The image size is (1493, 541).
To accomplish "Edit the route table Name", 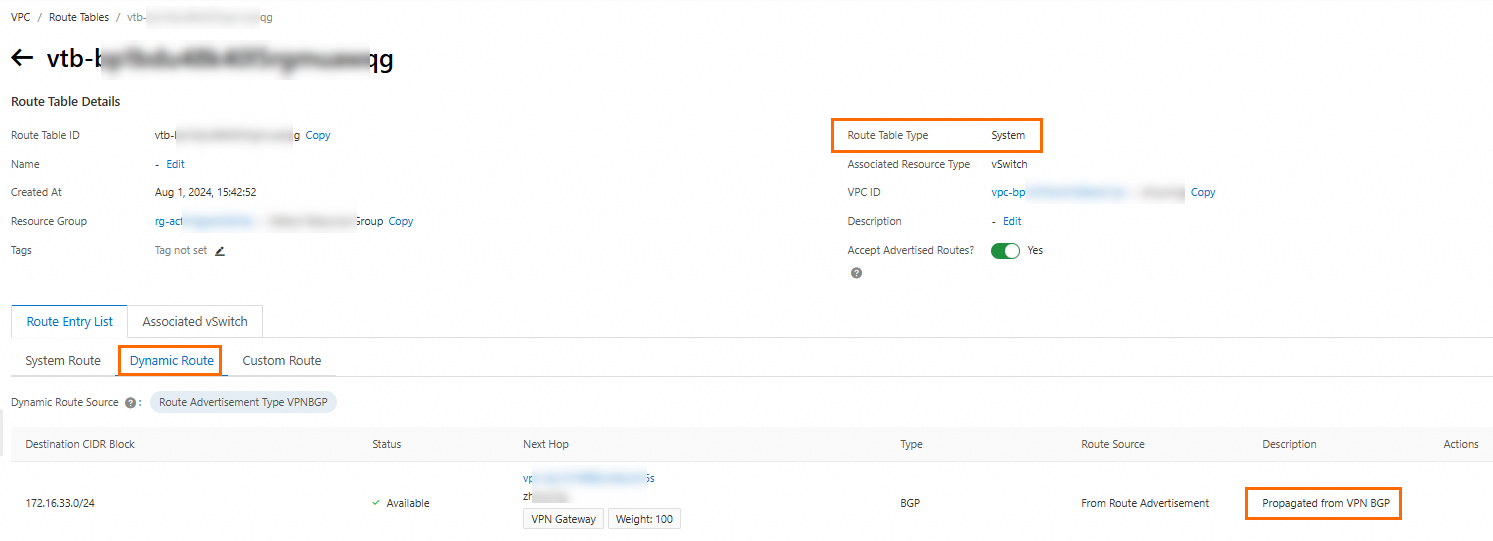I will (x=175, y=164).
